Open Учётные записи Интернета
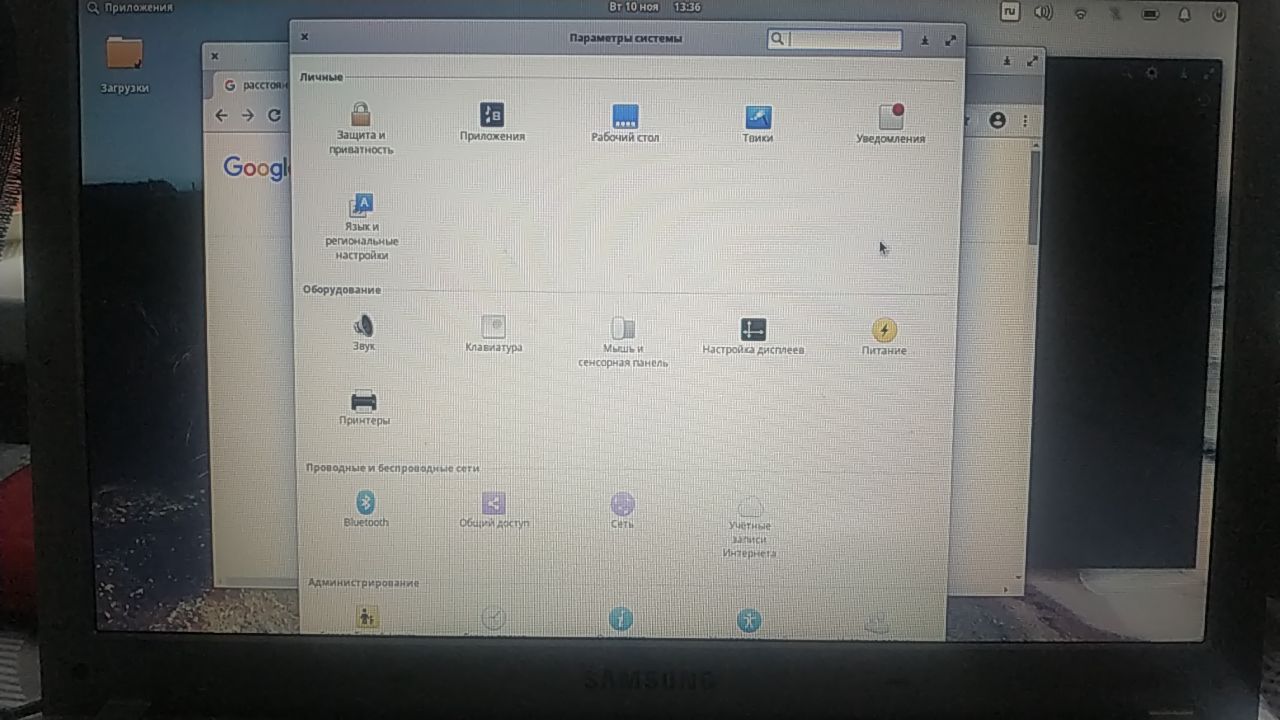 point(750,527)
